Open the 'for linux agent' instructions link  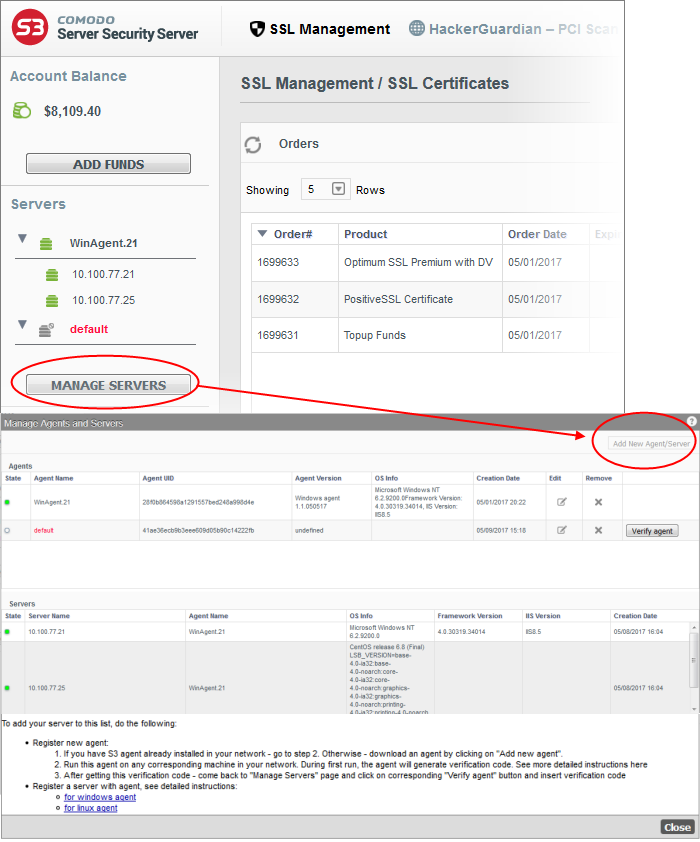pyautogui.click(x=91, y=808)
